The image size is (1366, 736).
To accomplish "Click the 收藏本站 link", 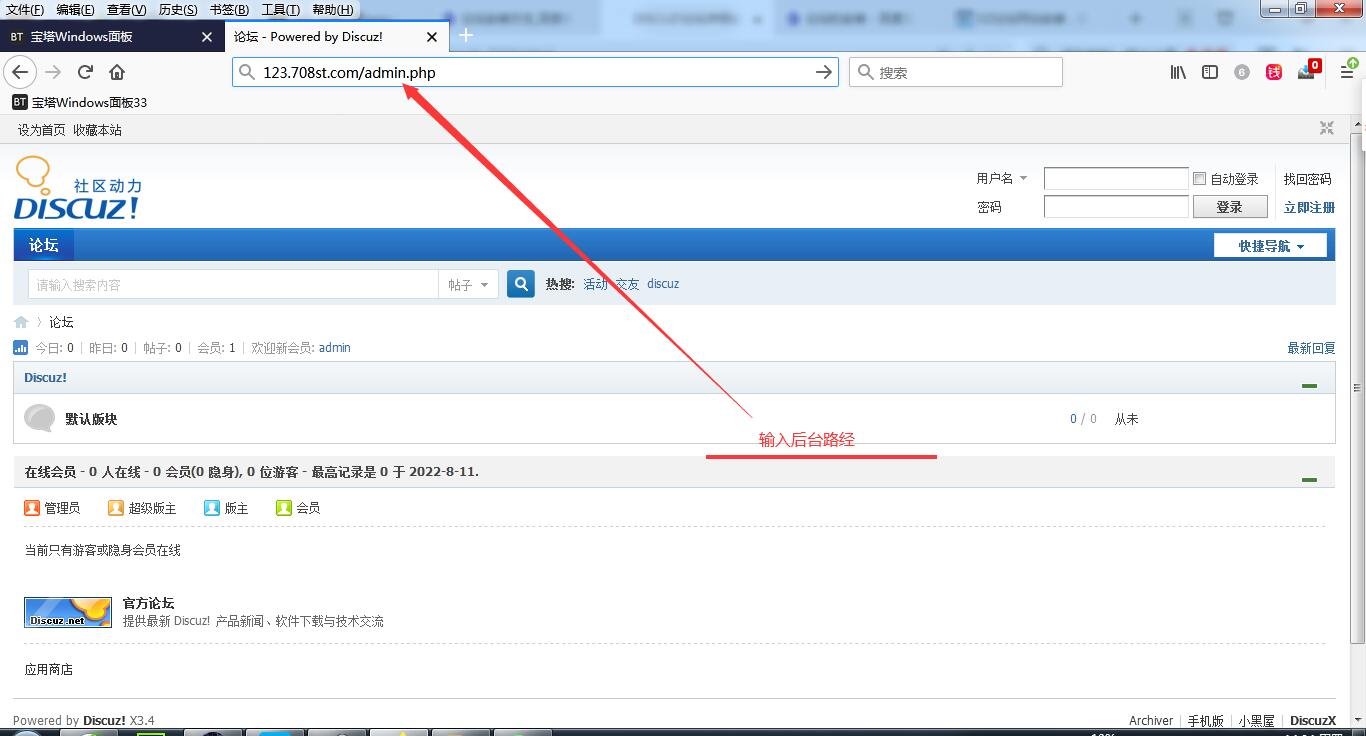I will pos(97,130).
